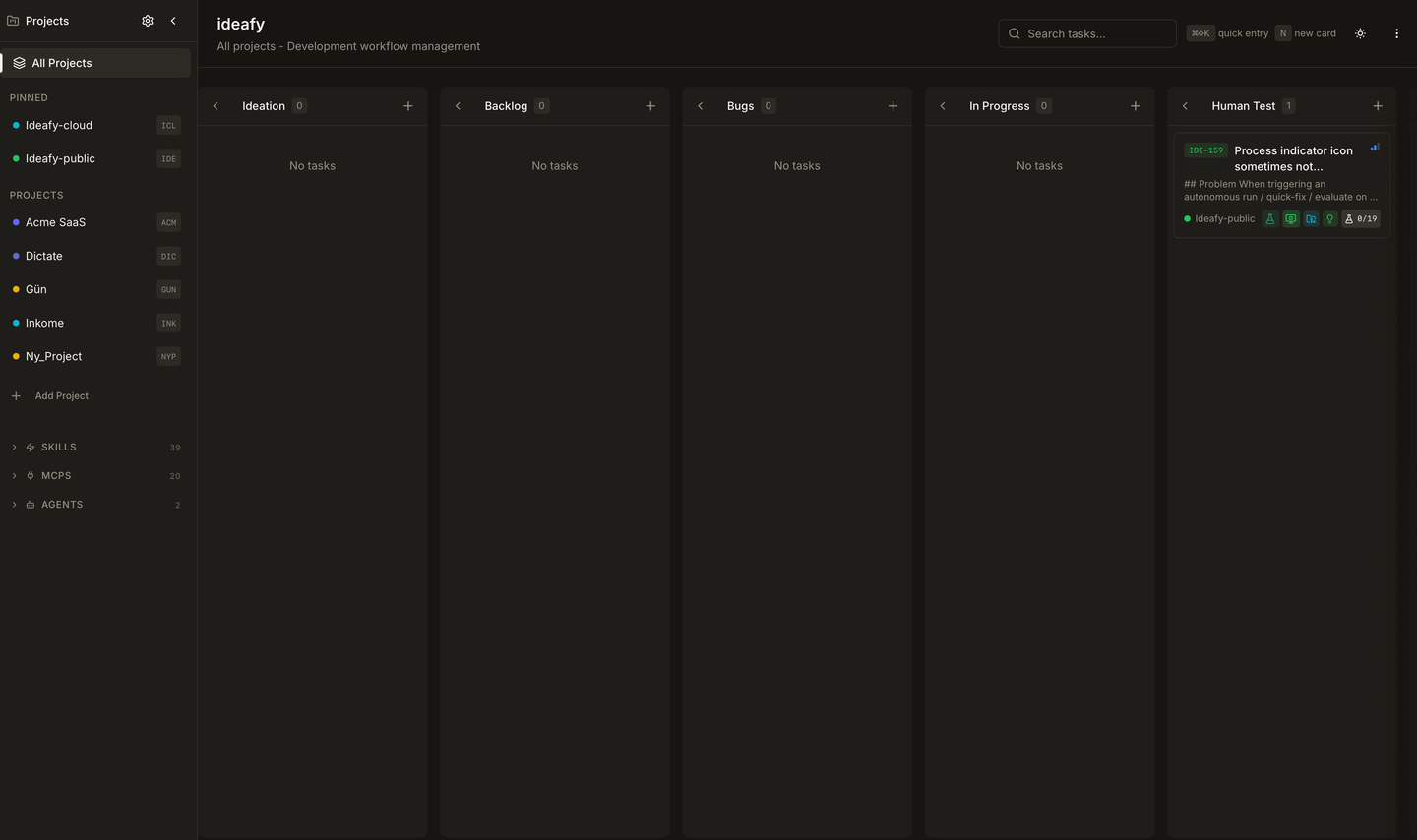Screen dimensions: 1417x840
Task: Expand the SKILLS section
Action: pos(14,448)
